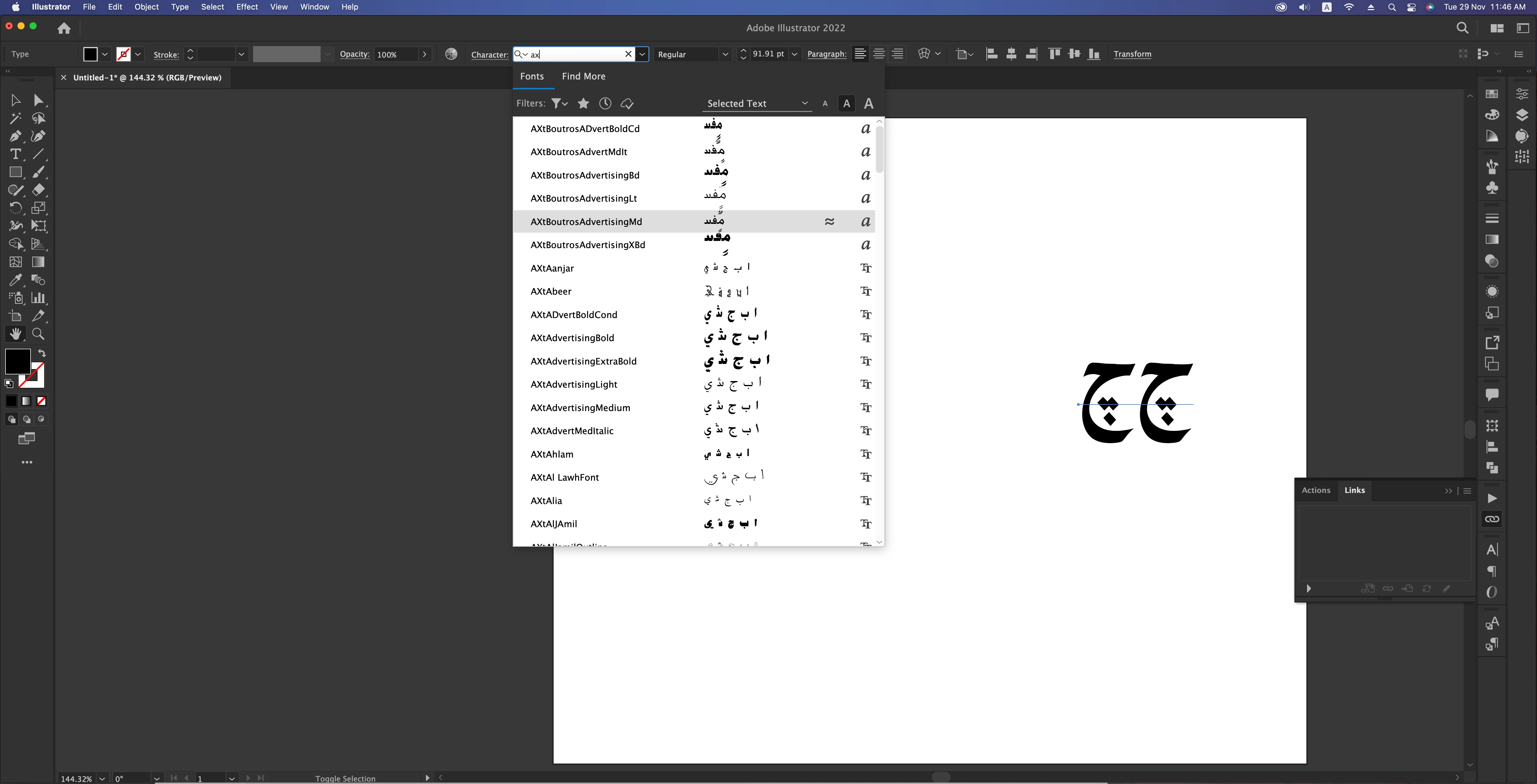Choose the AXtAdvertisingBold font entry

coord(572,338)
